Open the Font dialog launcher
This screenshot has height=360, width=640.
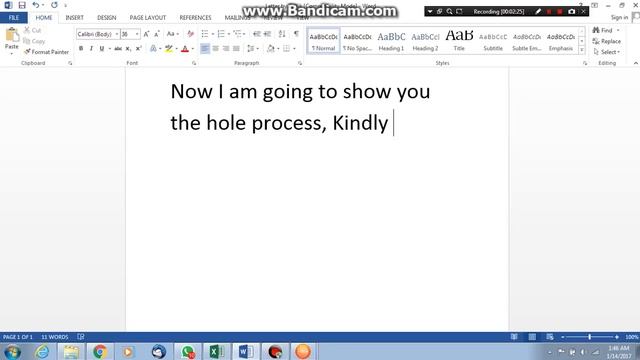[194, 63]
